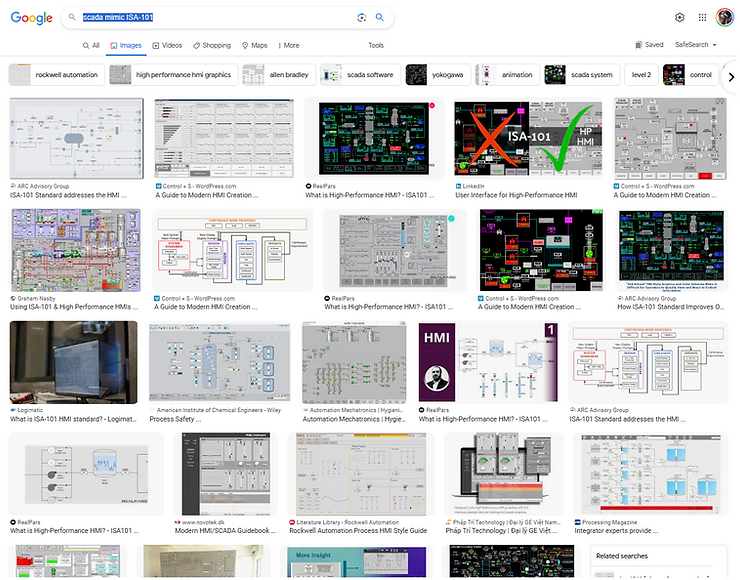
Task: Open the Google account profile picture
Action: coord(724,17)
